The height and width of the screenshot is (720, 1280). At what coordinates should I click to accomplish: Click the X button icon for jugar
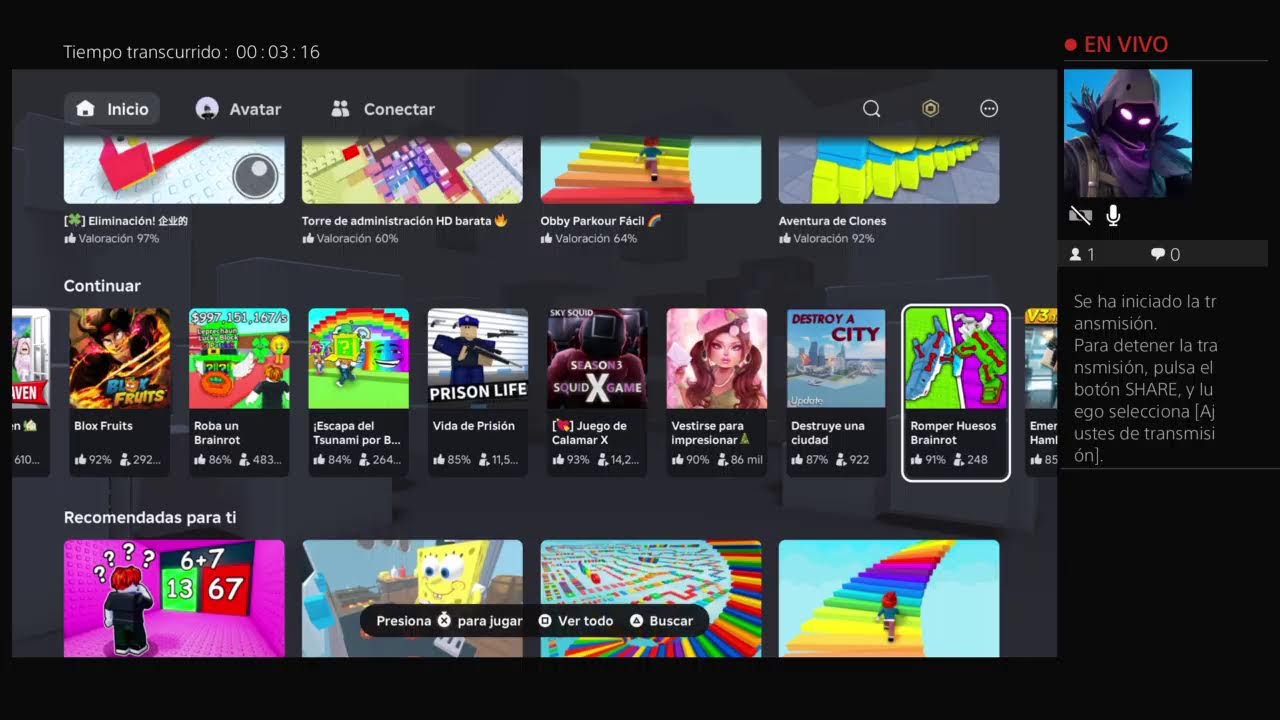[444, 620]
